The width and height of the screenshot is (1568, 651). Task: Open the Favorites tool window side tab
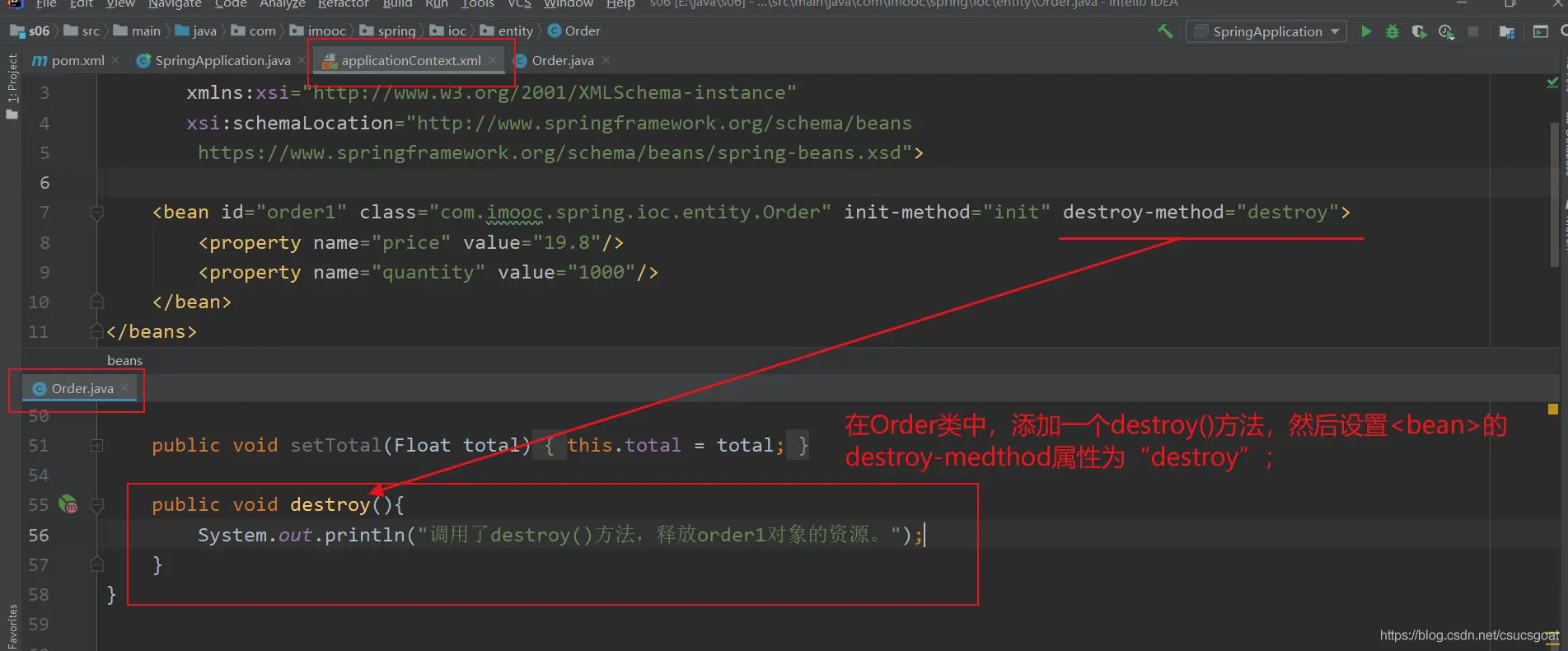[12, 626]
